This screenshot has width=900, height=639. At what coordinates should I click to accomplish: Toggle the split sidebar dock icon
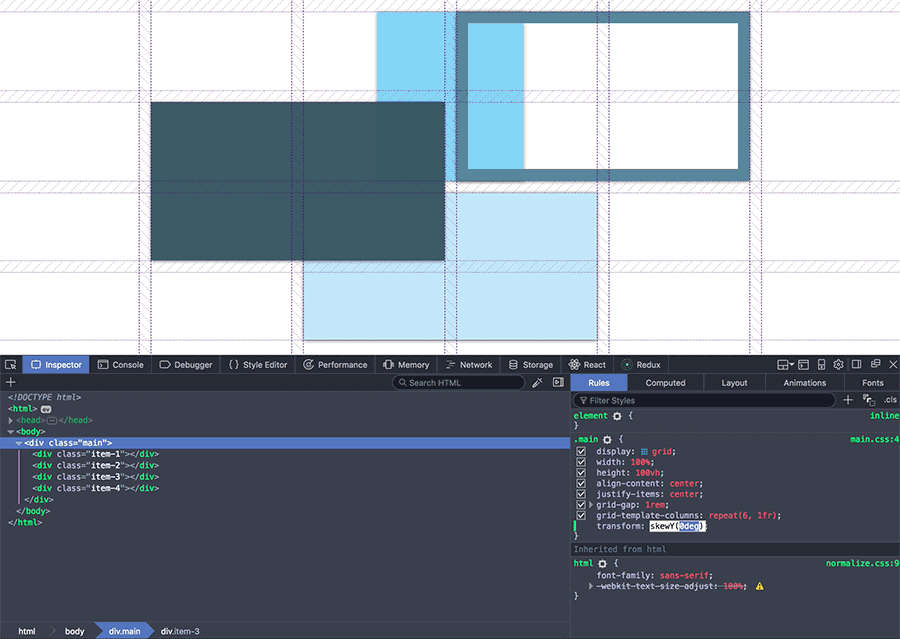(856, 364)
